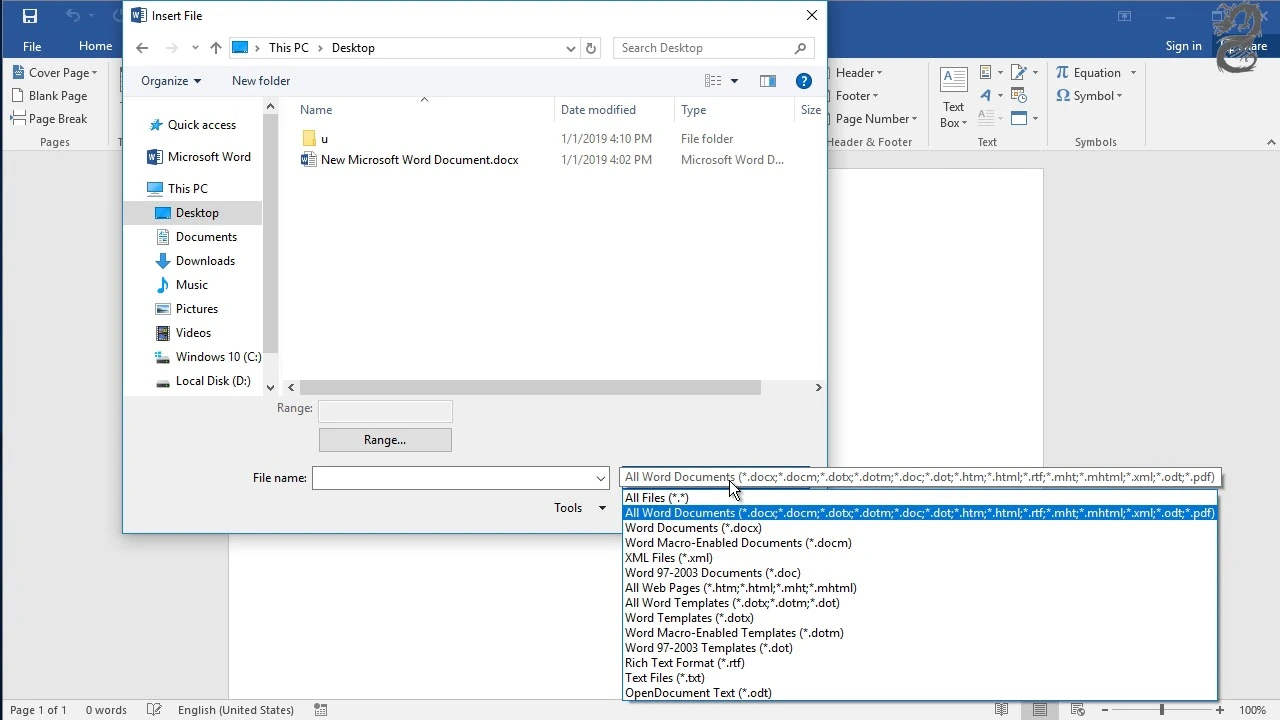
Task: Choose Word Macro-Enabled Documents (*.docm) filter
Action: click(919, 543)
